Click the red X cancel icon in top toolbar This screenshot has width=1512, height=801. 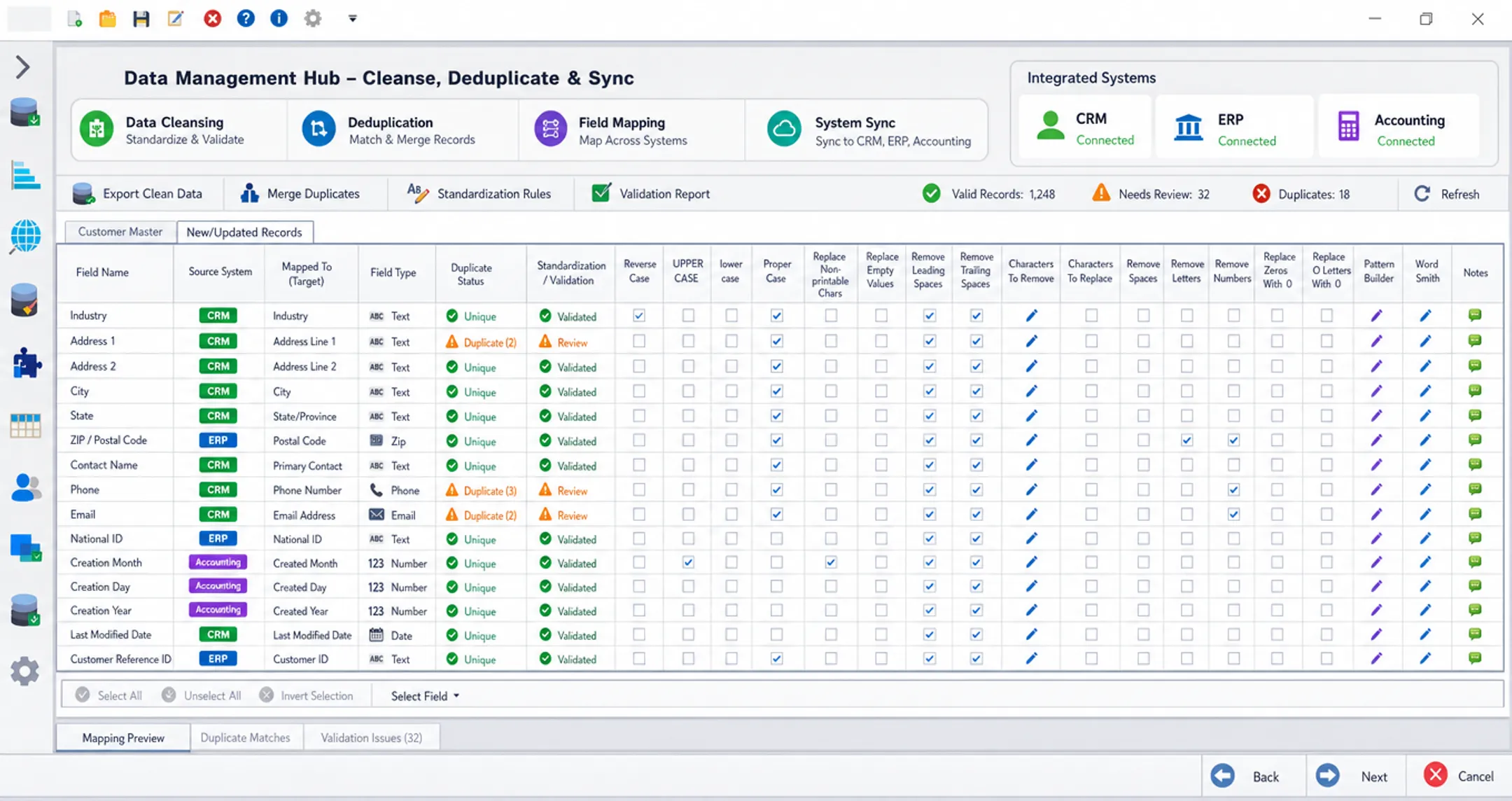coord(212,19)
